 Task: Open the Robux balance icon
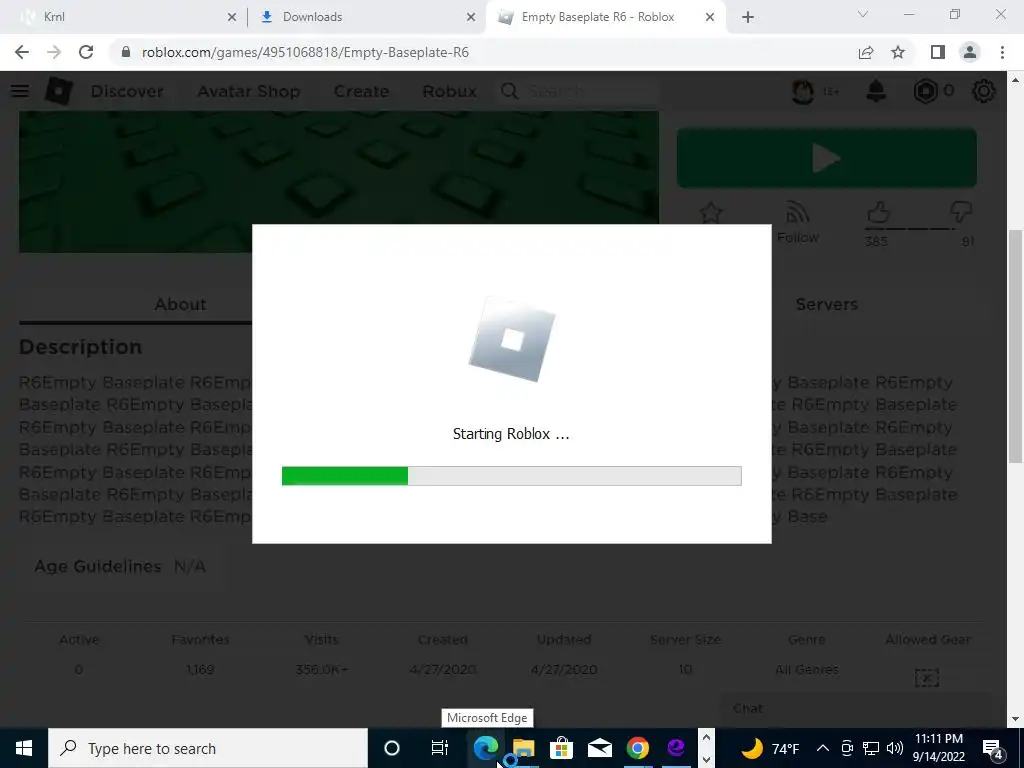(925, 91)
